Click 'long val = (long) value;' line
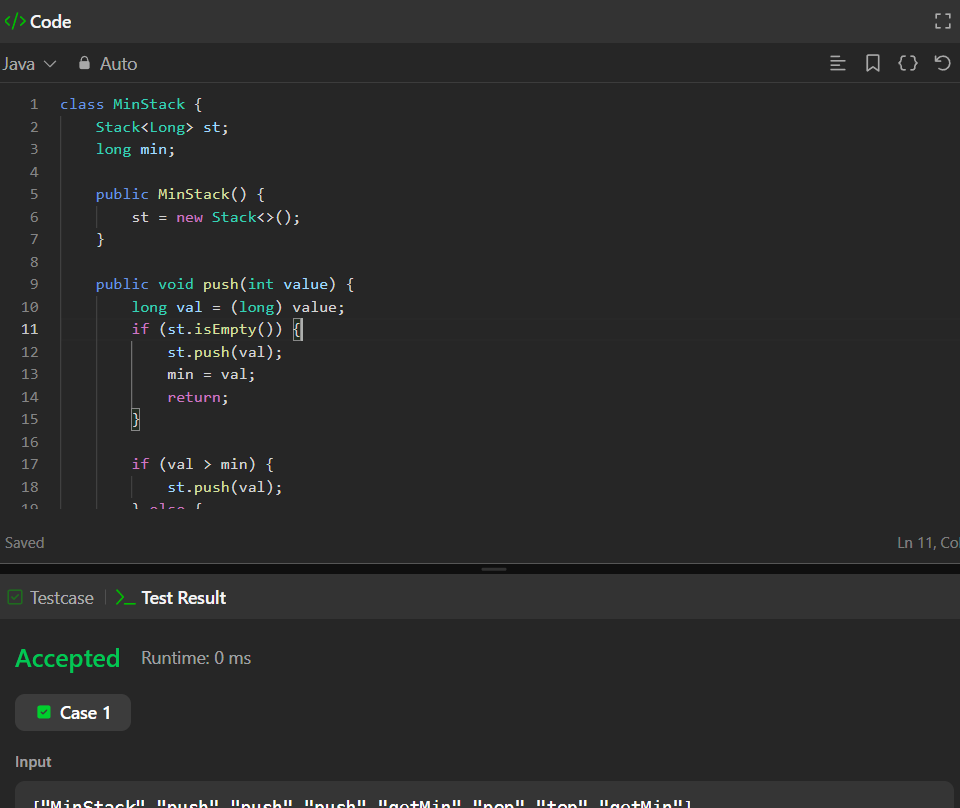The height and width of the screenshot is (808, 960). (238, 307)
